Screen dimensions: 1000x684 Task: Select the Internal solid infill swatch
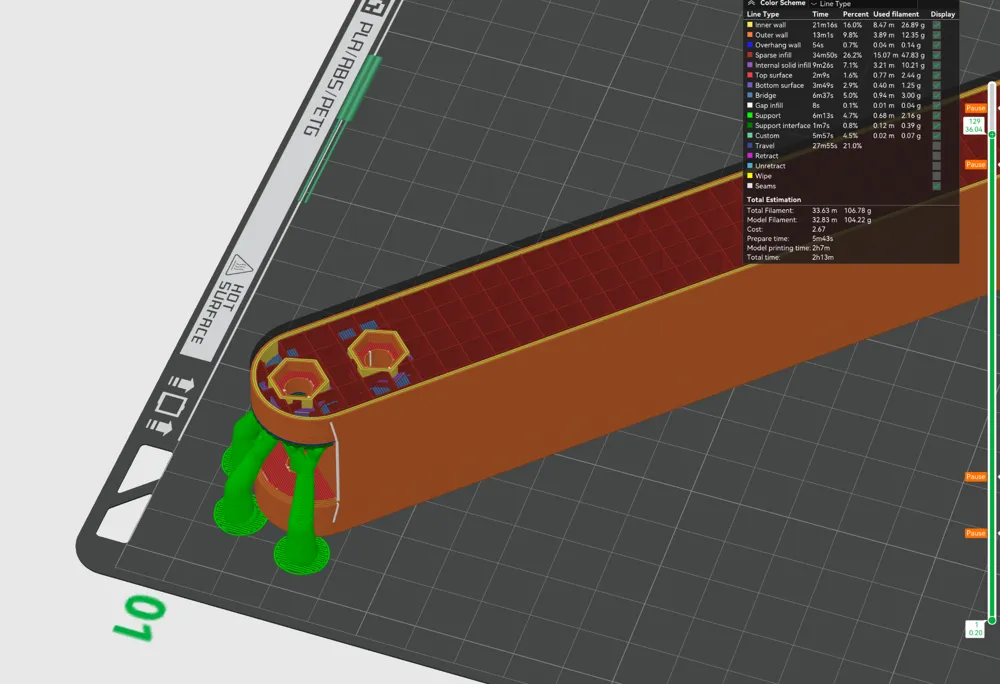pyautogui.click(x=750, y=65)
